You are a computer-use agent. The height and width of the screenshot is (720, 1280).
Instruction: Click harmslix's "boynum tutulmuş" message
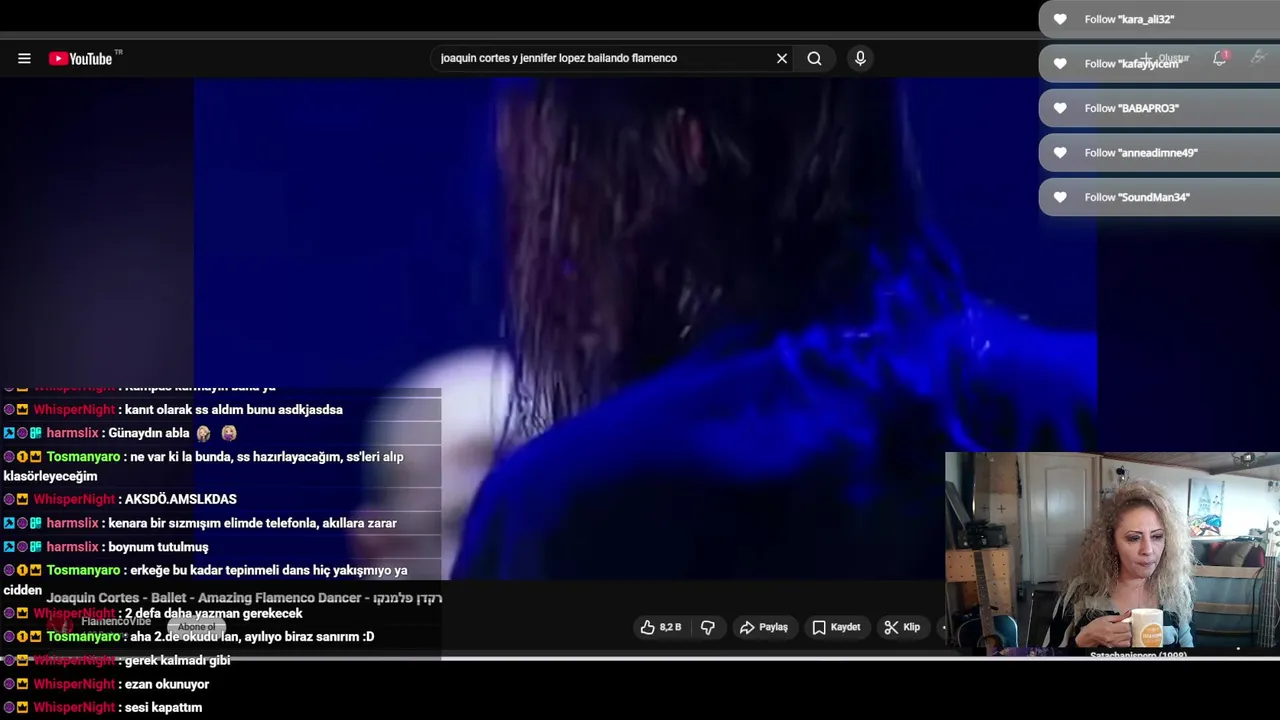point(106,547)
